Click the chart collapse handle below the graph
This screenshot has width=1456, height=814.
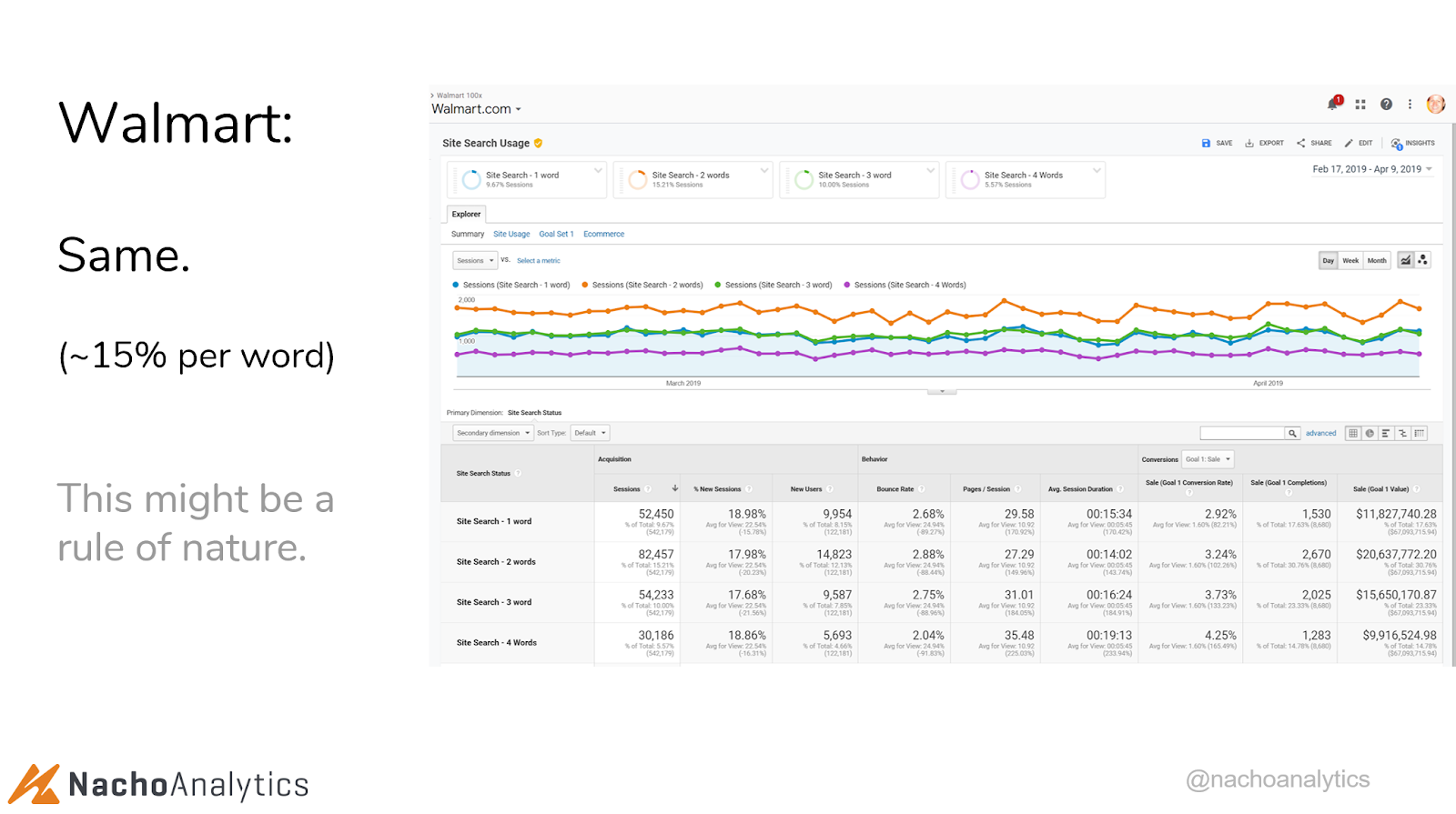[x=942, y=392]
